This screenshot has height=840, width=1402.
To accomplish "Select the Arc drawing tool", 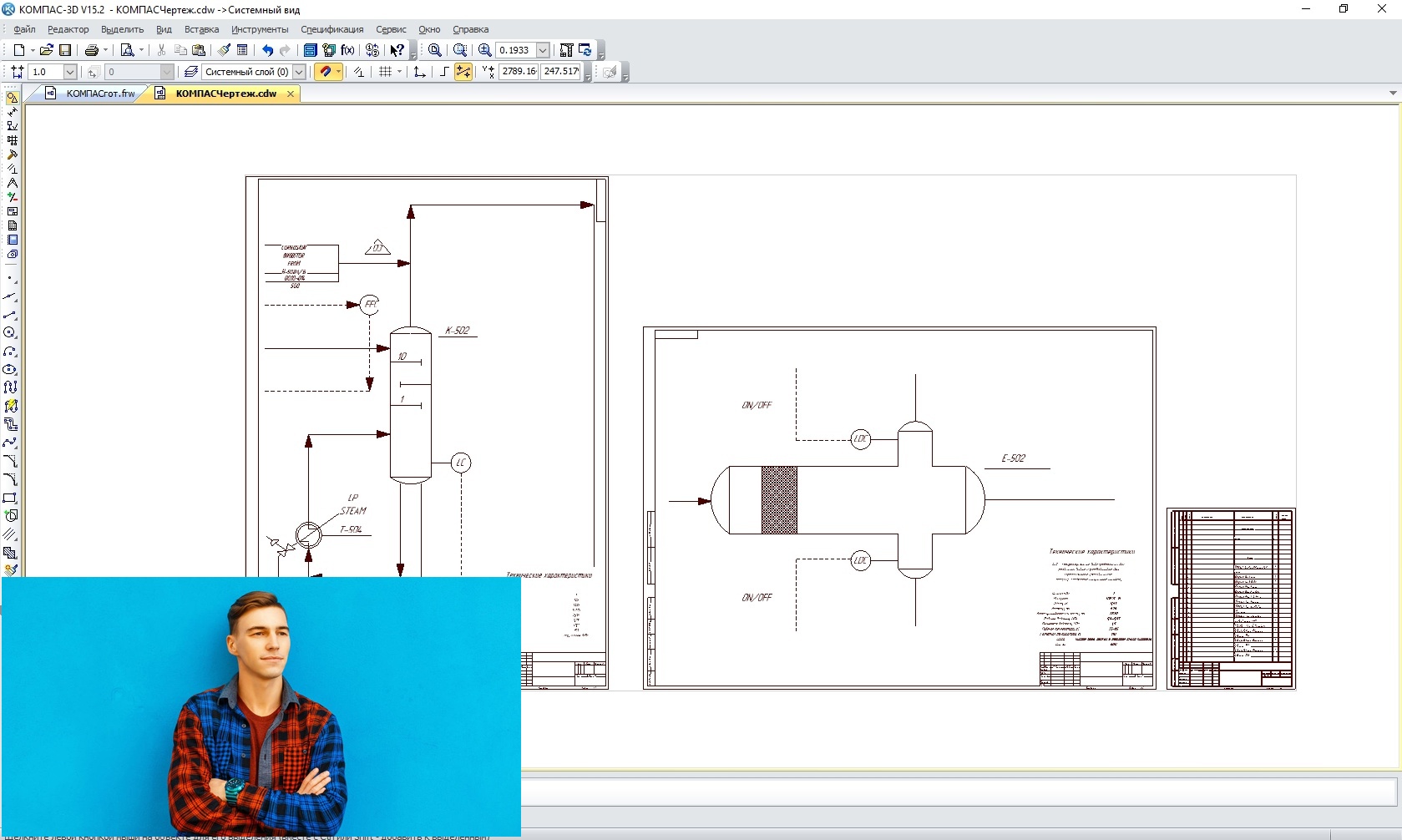I will pos(10,352).
